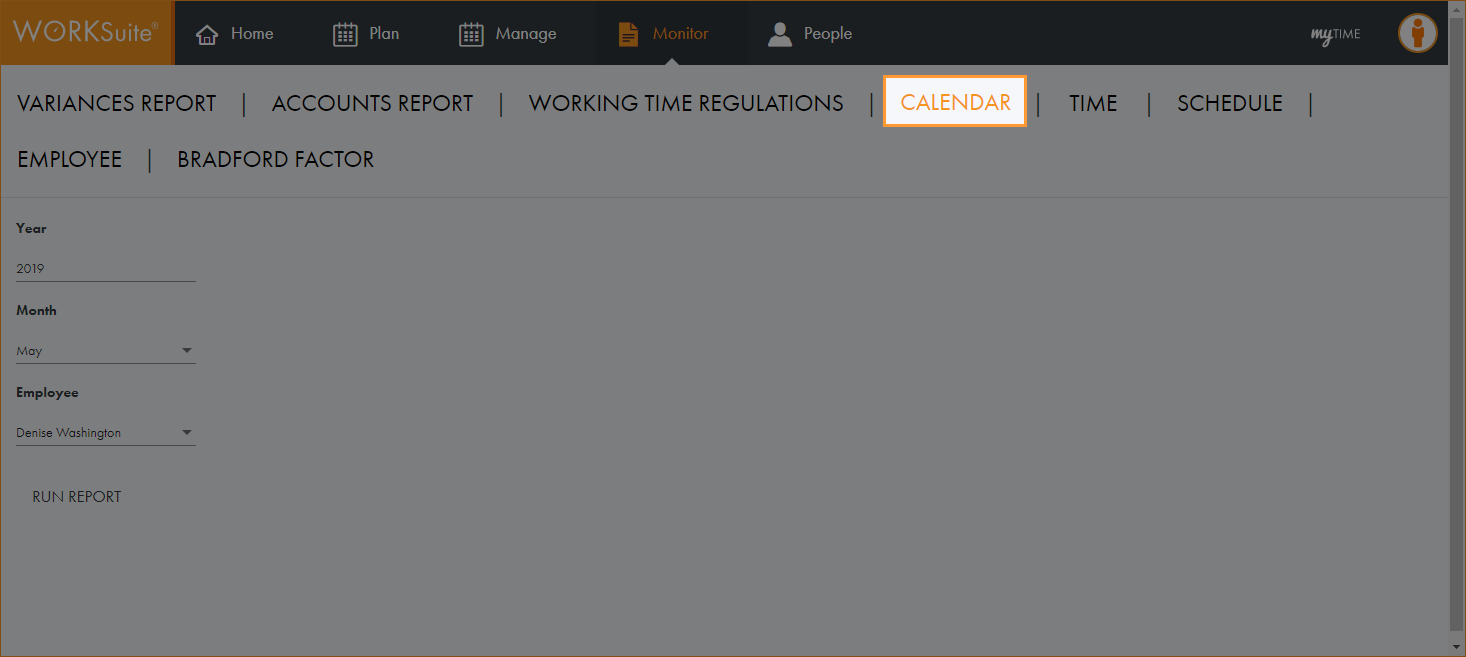1466x657 pixels.
Task: Click the Manage calendar icon
Action: (471, 35)
